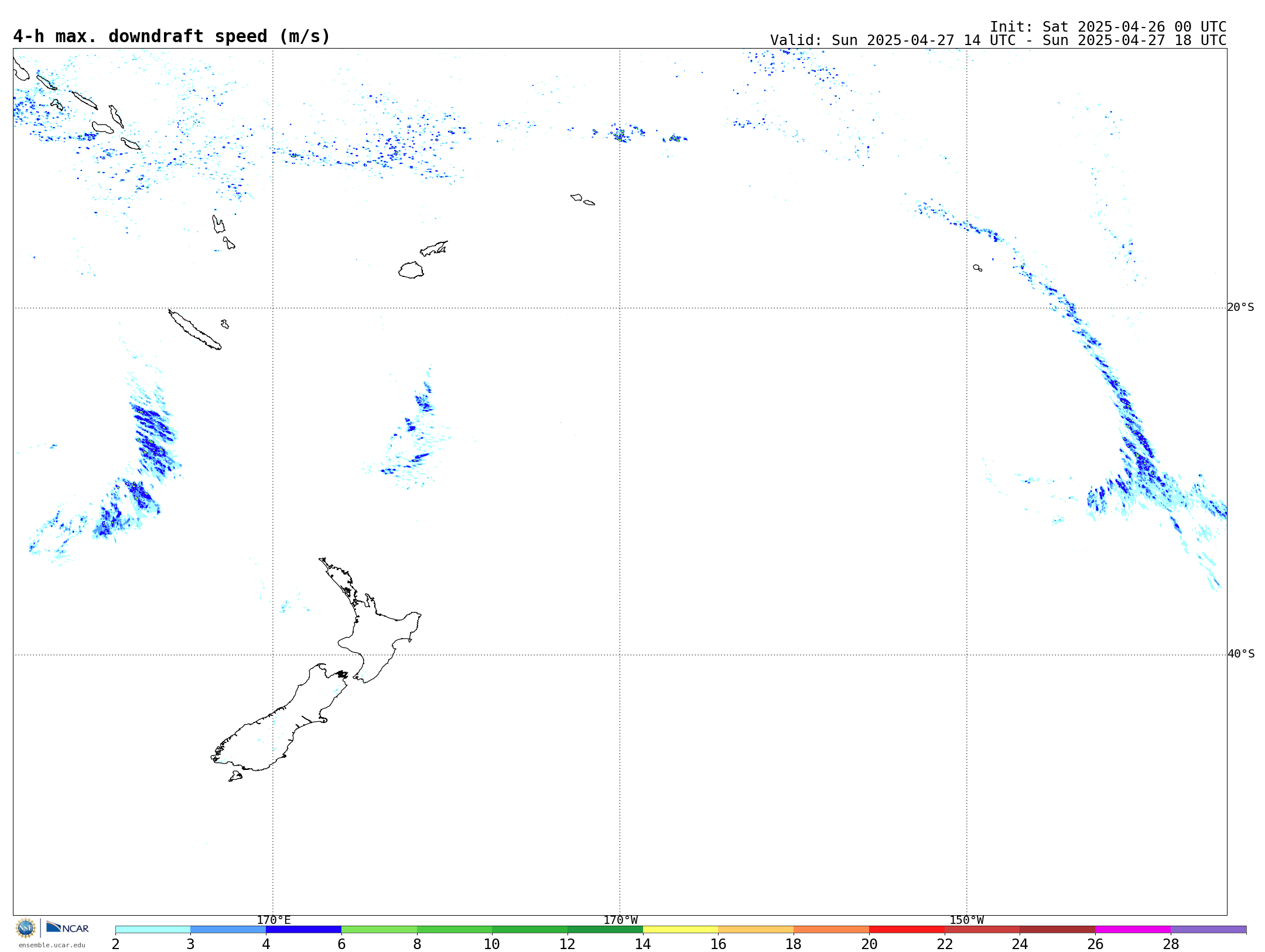Click the colorbar tick label 14
Screen dimensions: 1265x952
click(643, 944)
